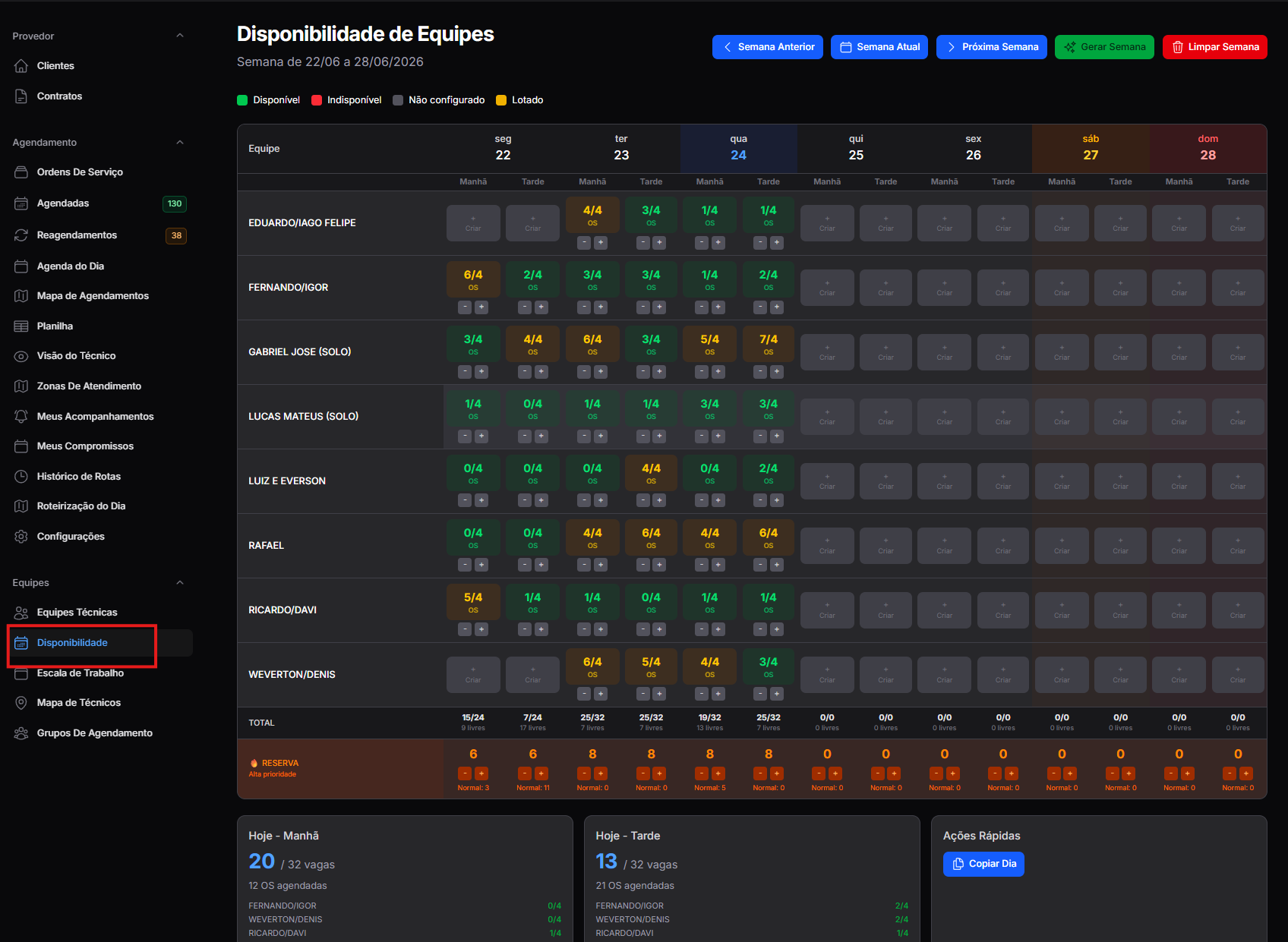Decrease FERNANDO/IGOR Monday morning slots with minus
The image size is (1288, 942).
click(465, 307)
